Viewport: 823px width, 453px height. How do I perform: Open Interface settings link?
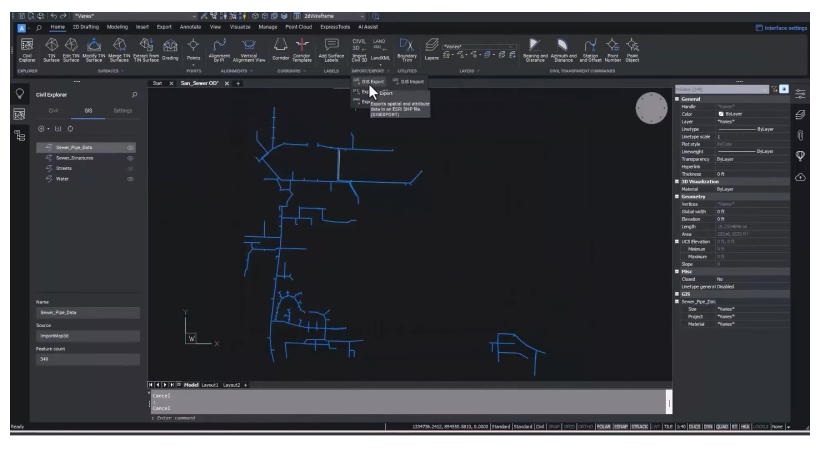click(785, 28)
